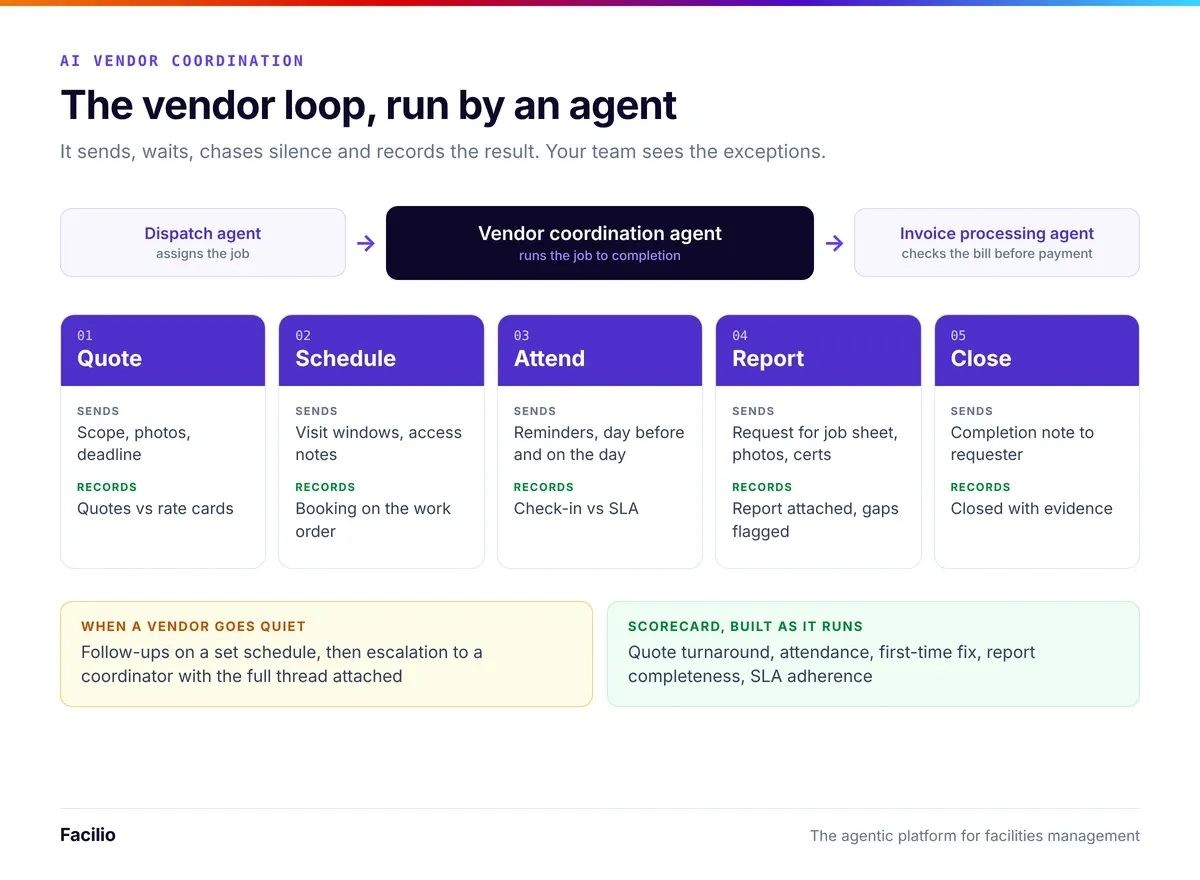This screenshot has width=1200, height=880.
Task: Select the 05 Close step header
Action: tap(1037, 350)
